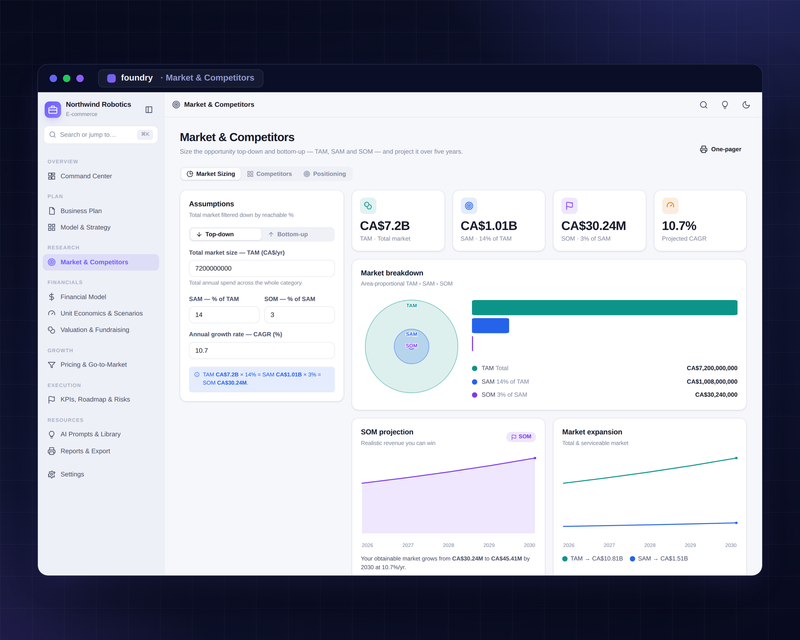Select the Top-down approach toggle
800x640 pixels.
tap(226, 234)
